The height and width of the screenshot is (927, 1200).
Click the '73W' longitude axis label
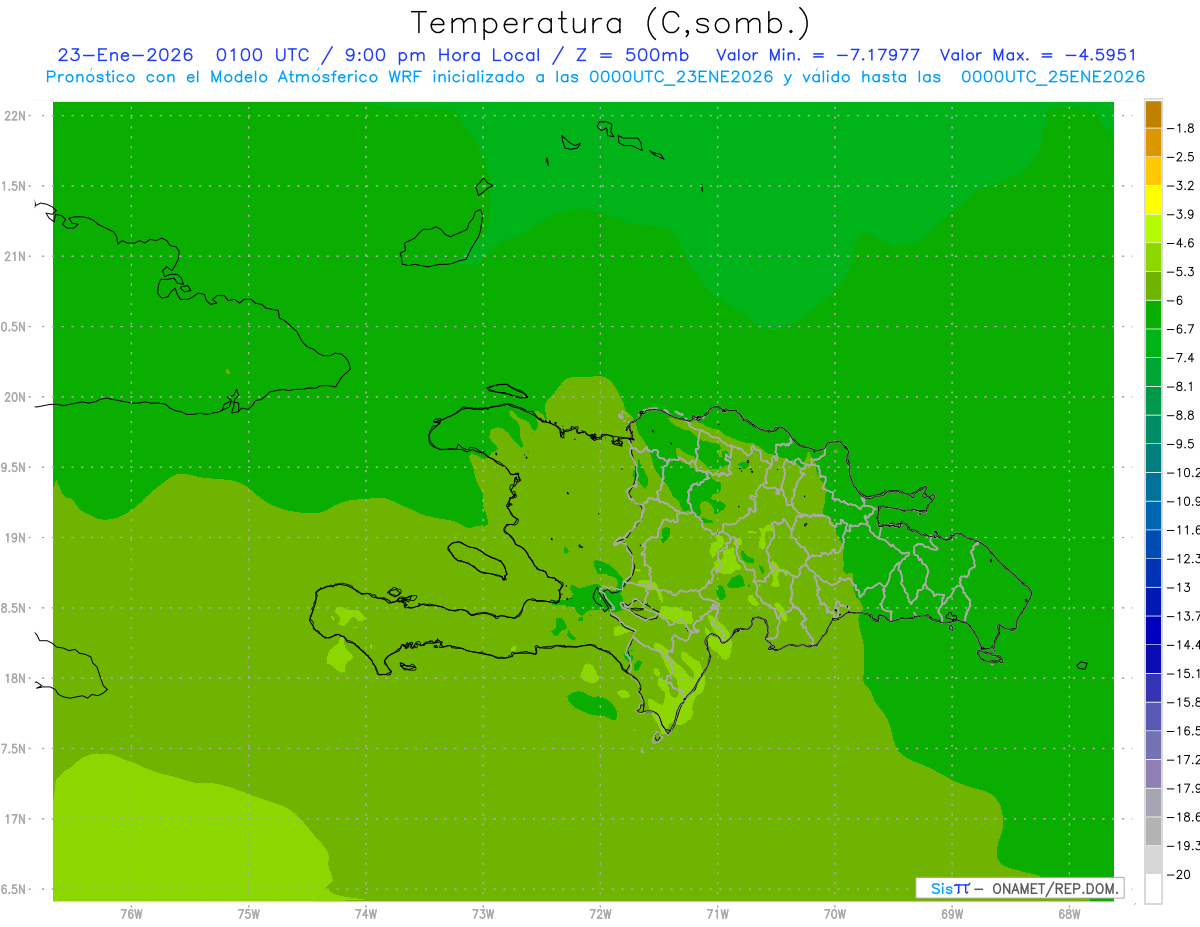(x=483, y=913)
